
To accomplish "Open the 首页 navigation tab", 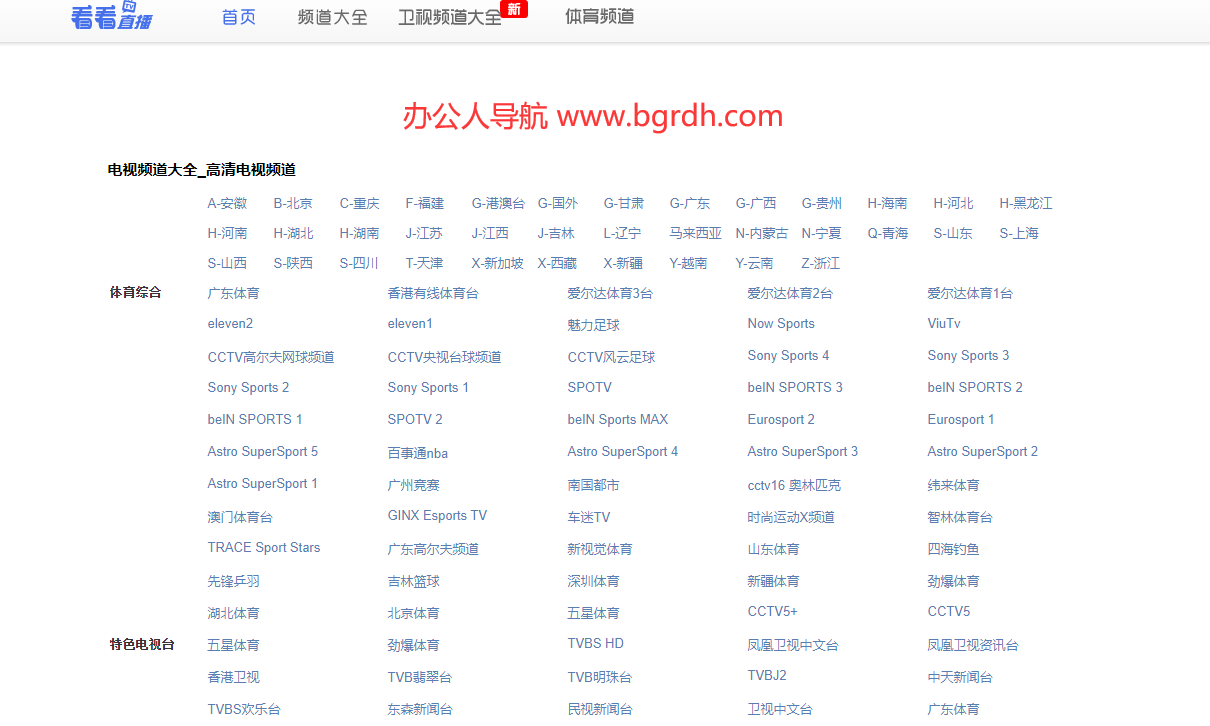I will [239, 17].
